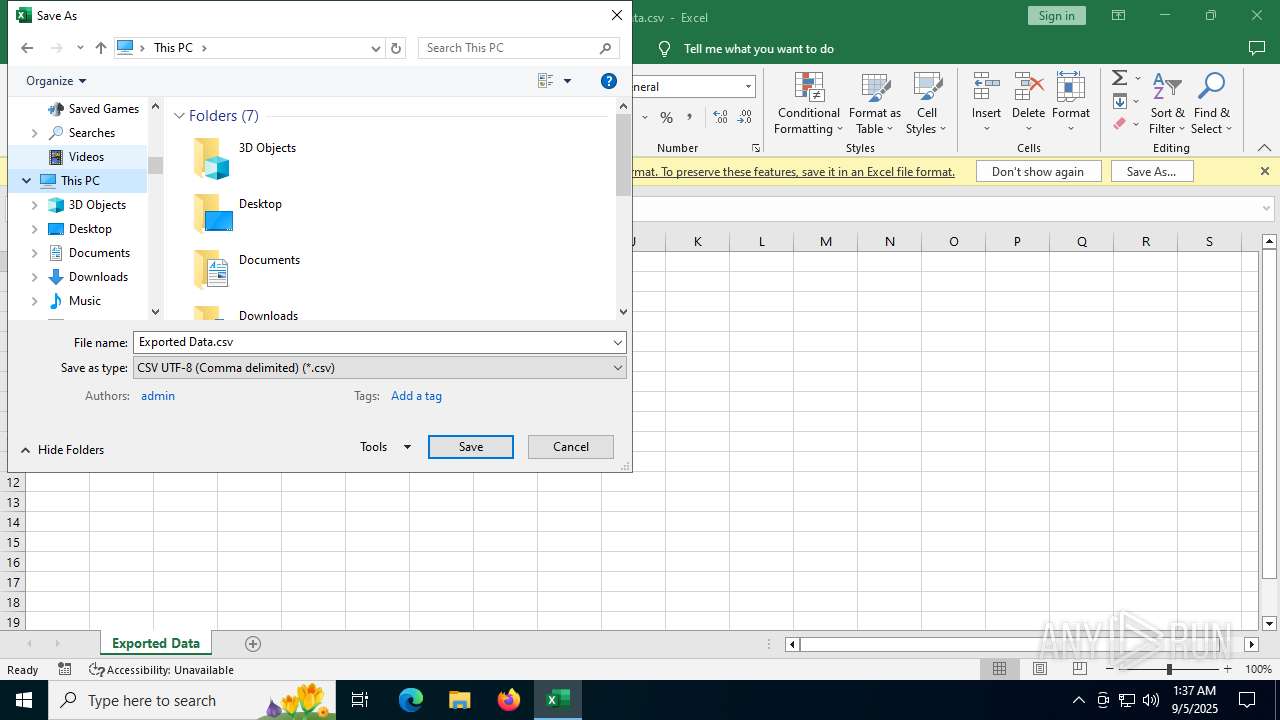
Task: Click Format as Table in ribbon
Action: 875,104
